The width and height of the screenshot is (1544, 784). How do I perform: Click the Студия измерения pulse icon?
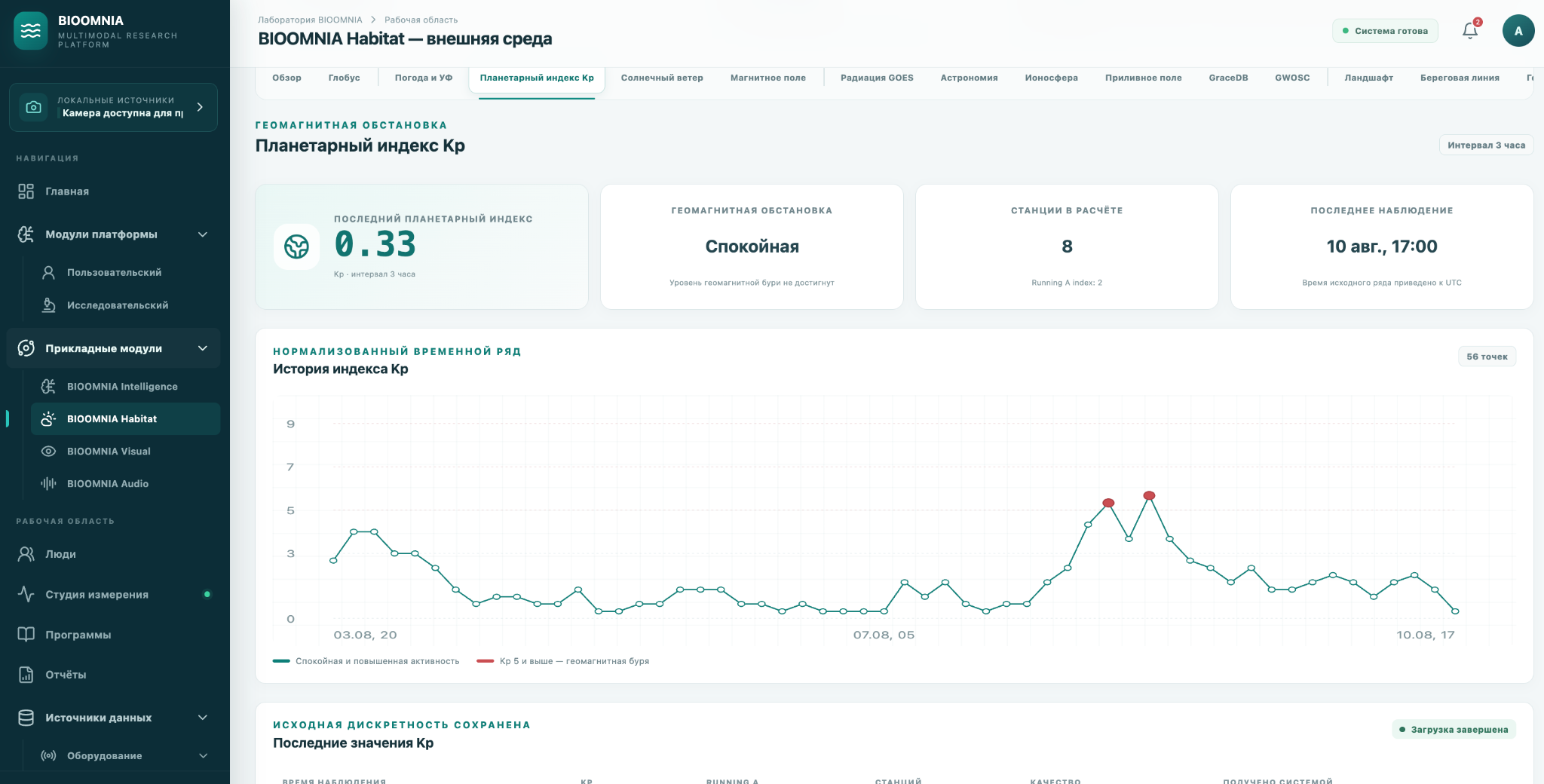26,594
